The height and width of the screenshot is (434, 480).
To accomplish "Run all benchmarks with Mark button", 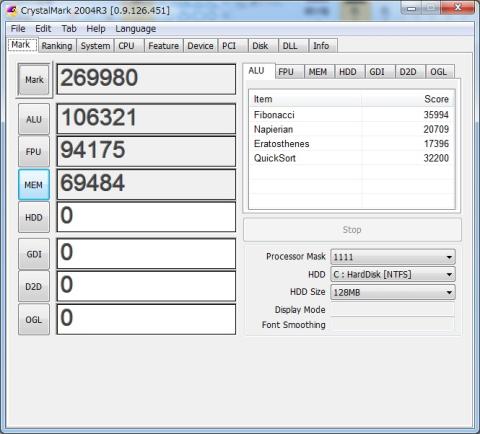I will (34, 80).
